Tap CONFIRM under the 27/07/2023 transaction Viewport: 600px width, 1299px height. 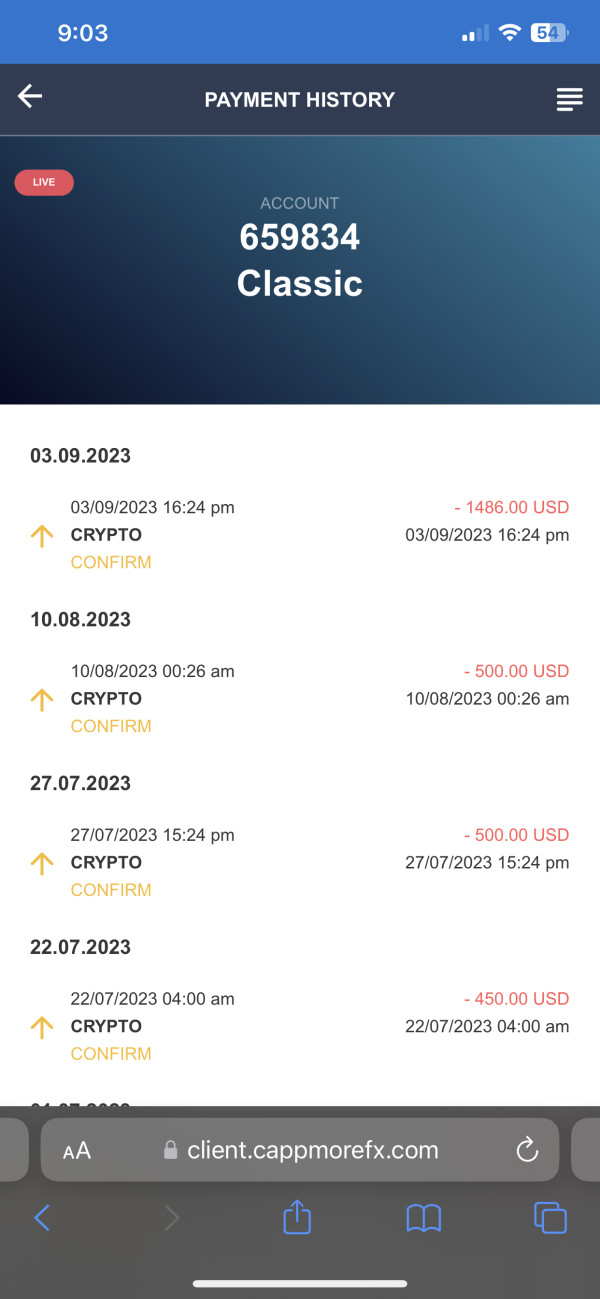[111, 890]
